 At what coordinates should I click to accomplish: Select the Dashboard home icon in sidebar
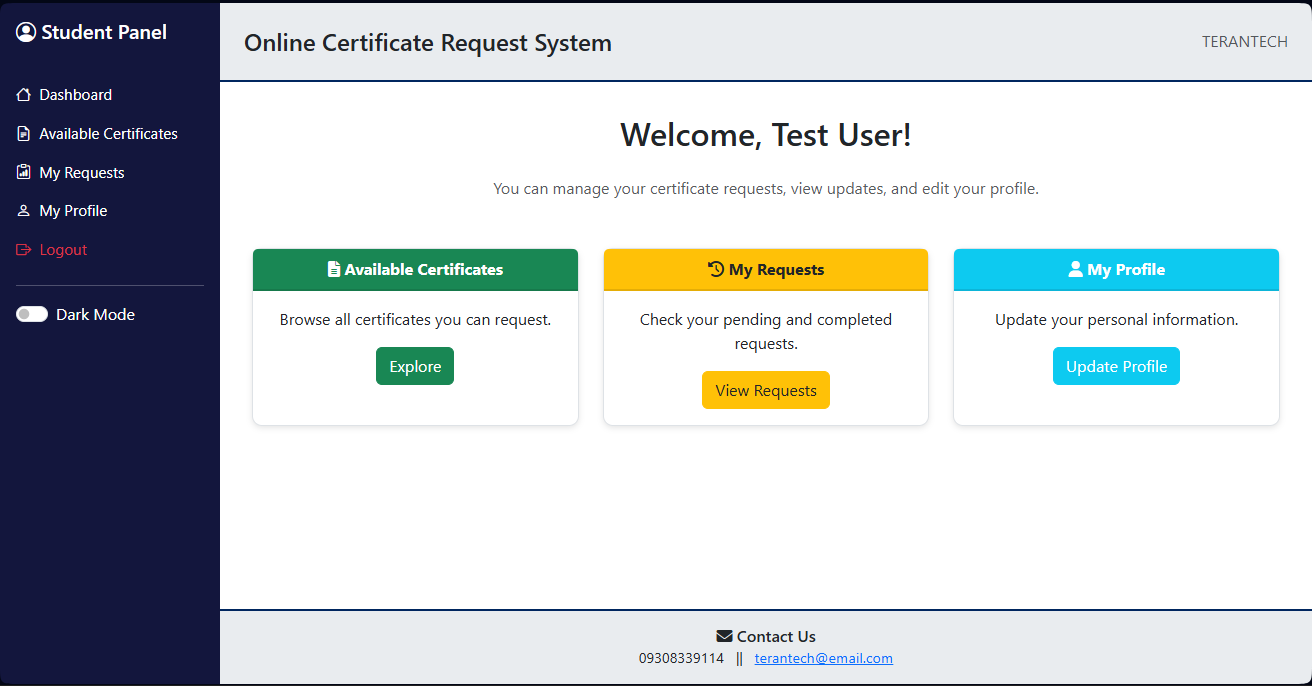pos(24,94)
